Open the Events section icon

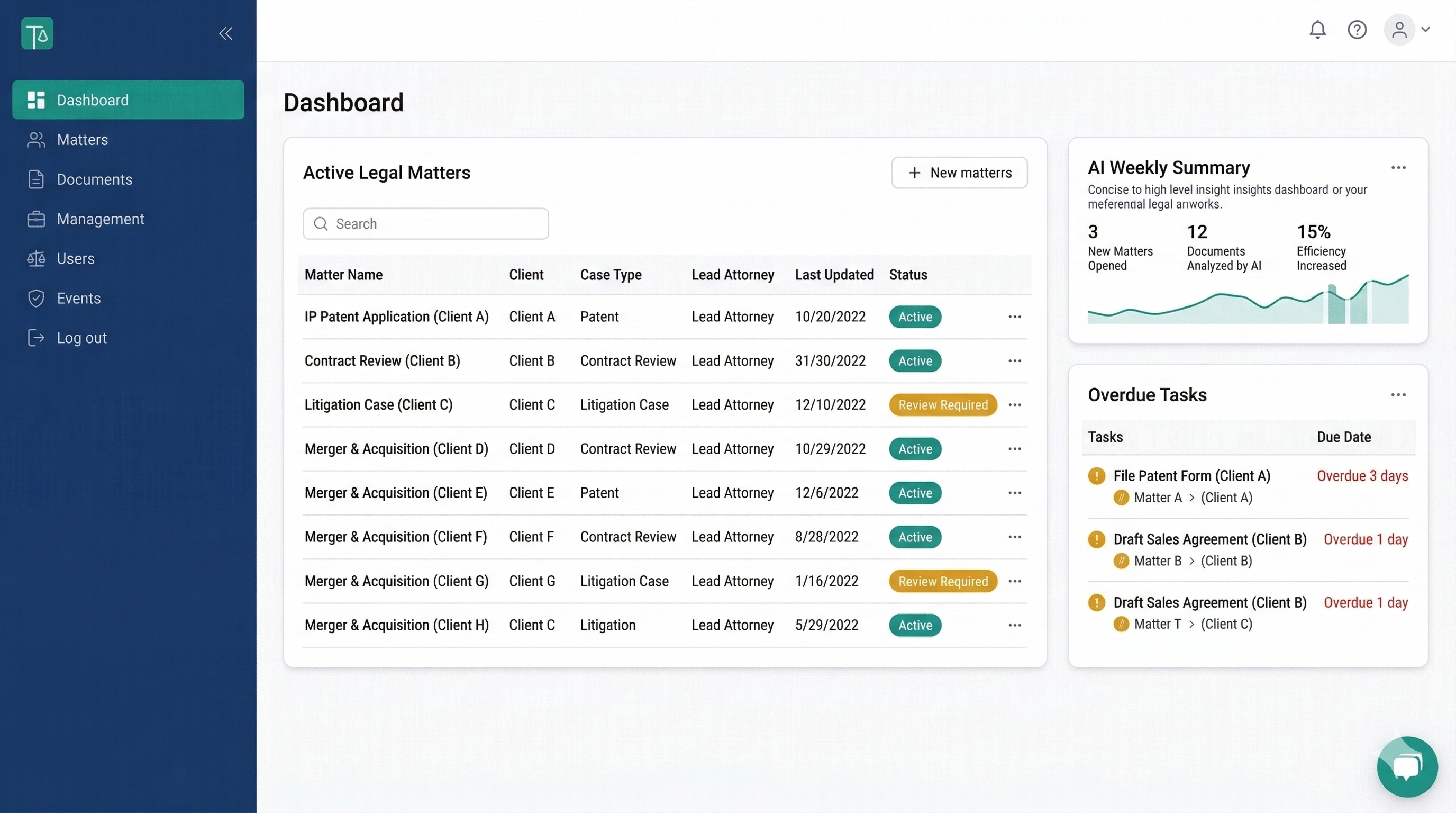click(36, 298)
